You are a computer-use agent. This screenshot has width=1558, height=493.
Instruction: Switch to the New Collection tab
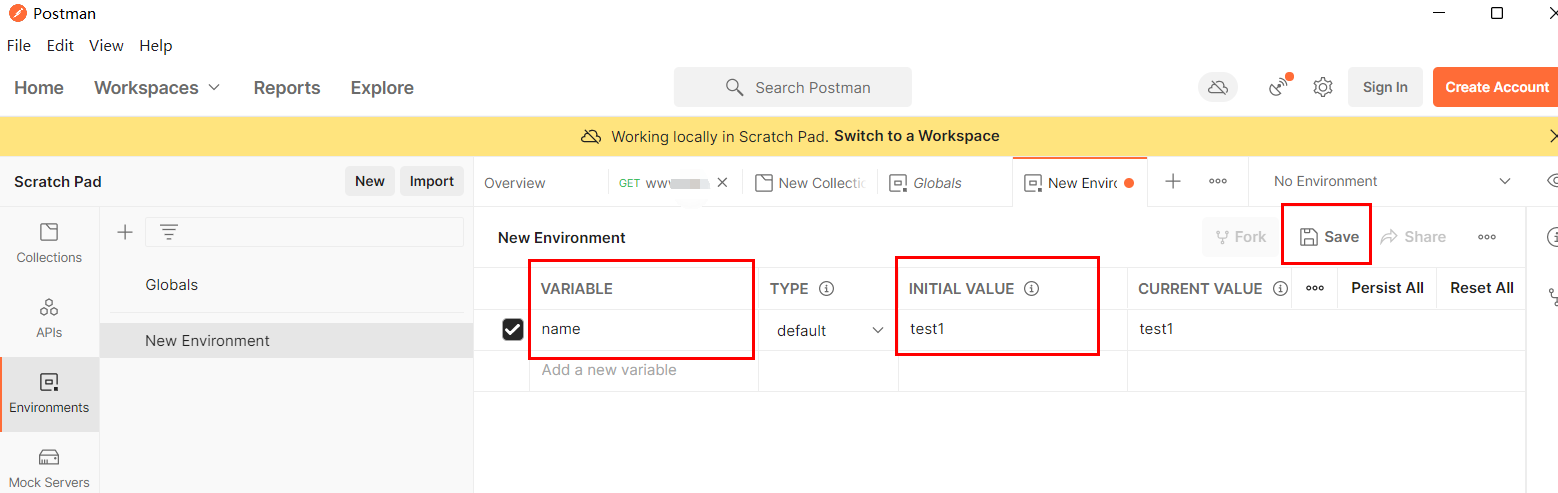click(810, 183)
